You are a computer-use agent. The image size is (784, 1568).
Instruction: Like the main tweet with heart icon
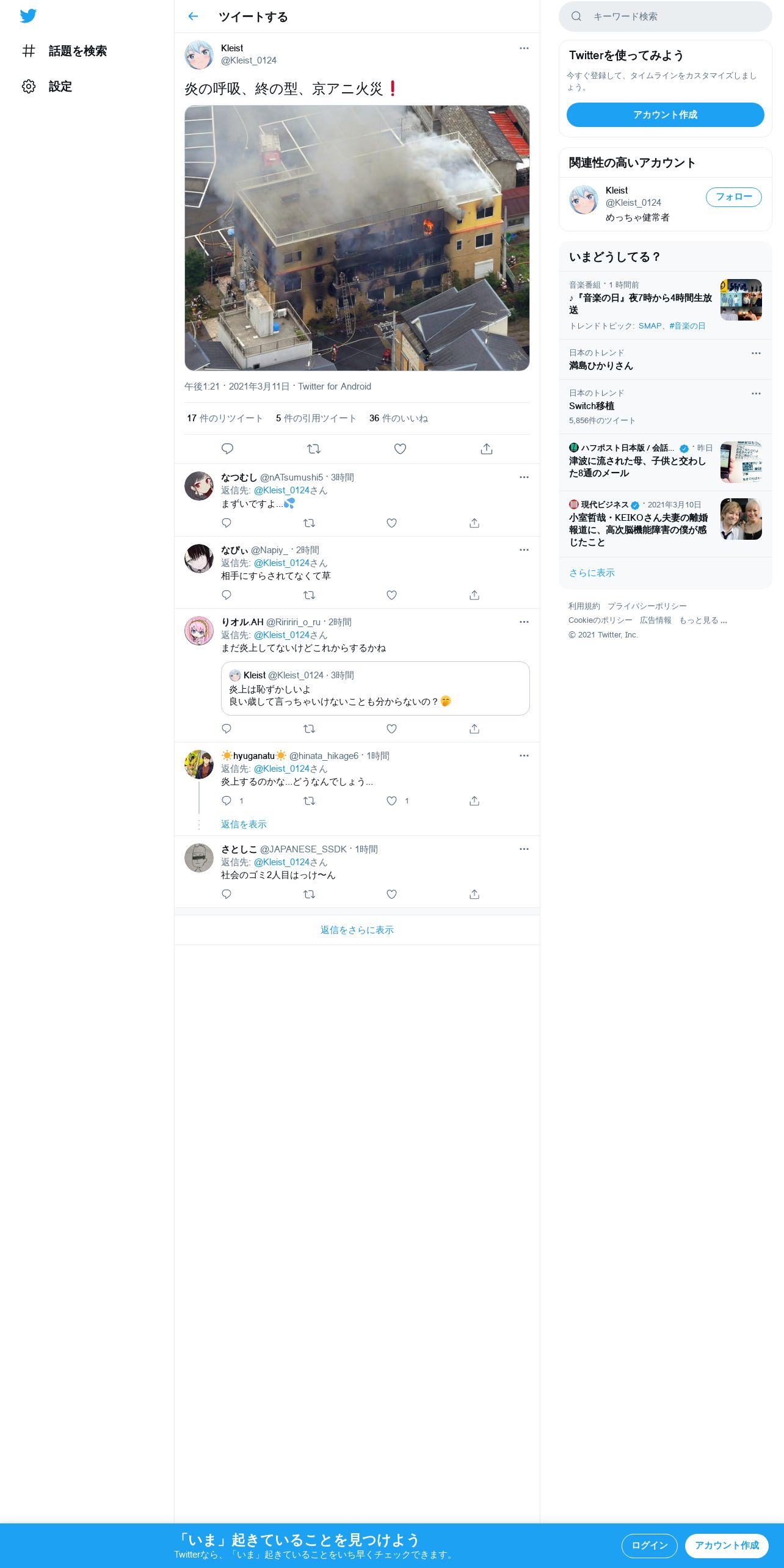tap(400, 449)
